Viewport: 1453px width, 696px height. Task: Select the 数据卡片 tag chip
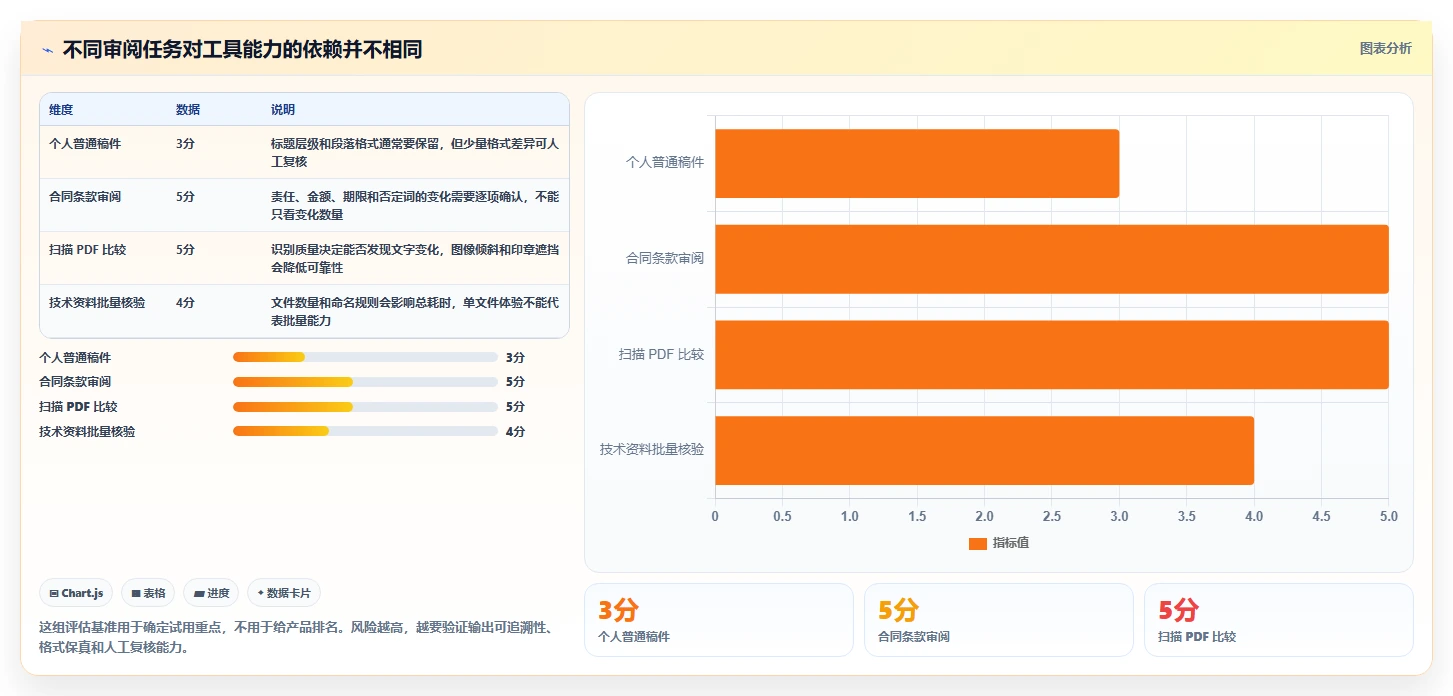[284, 593]
